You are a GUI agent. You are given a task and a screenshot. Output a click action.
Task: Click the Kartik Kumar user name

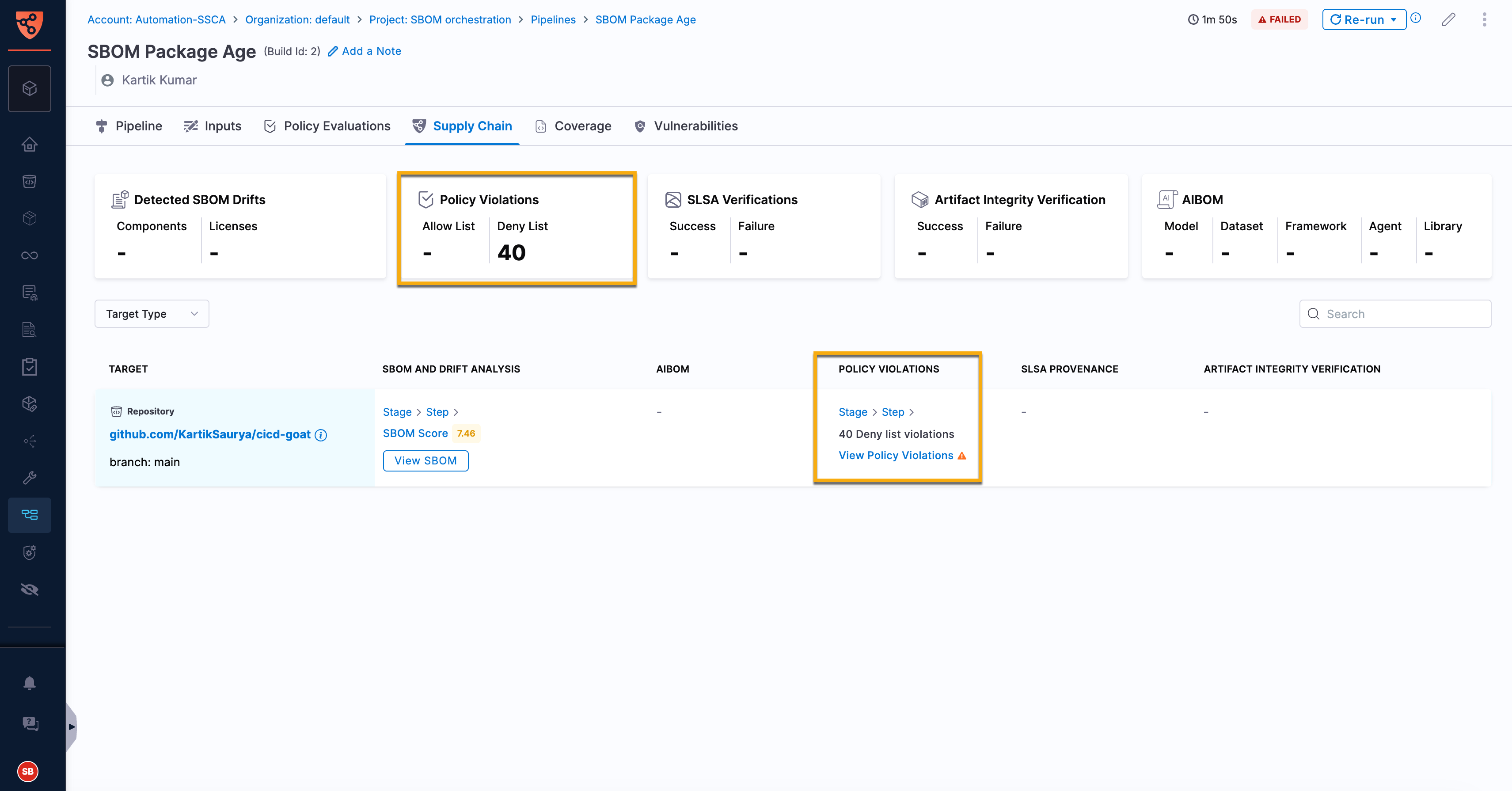pyautogui.click(x=159, y=80)
